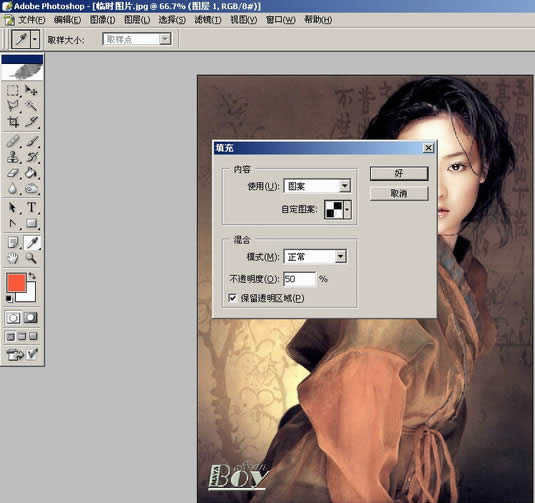This screenshot has height=503, width=535.
Task: Click the 取消 cancel button
Action: coord(399,193)
